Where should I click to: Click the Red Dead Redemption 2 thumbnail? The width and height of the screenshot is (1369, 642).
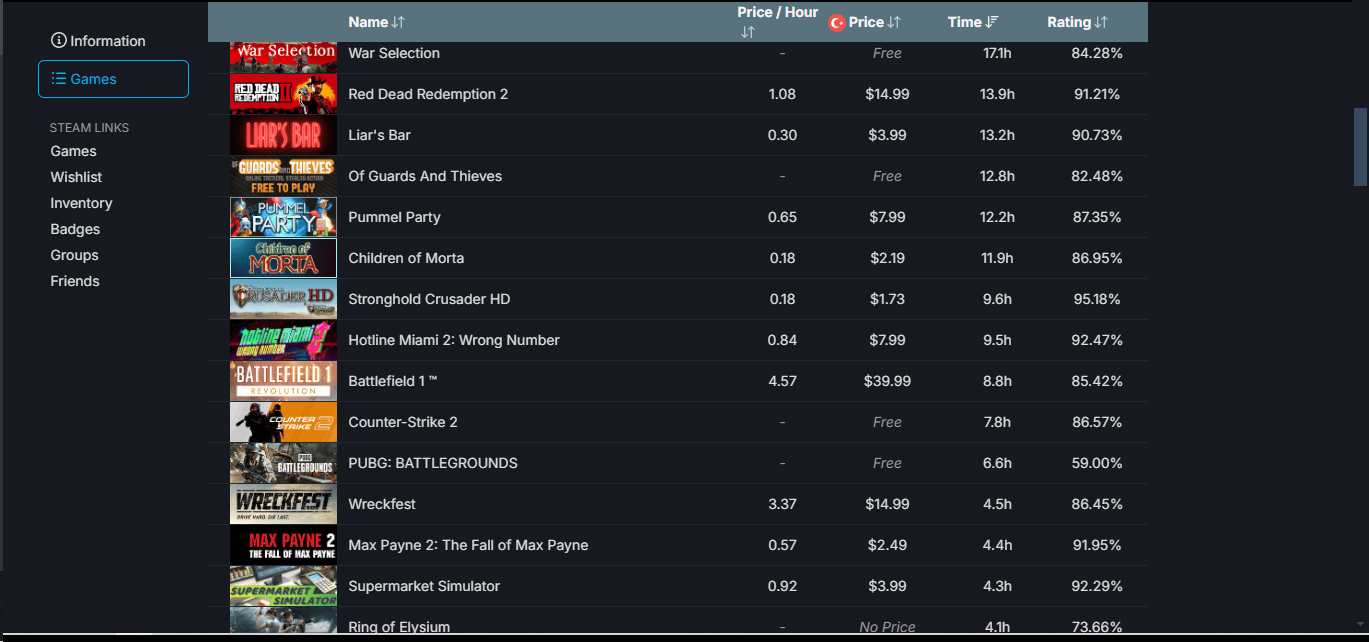(283, 94)
